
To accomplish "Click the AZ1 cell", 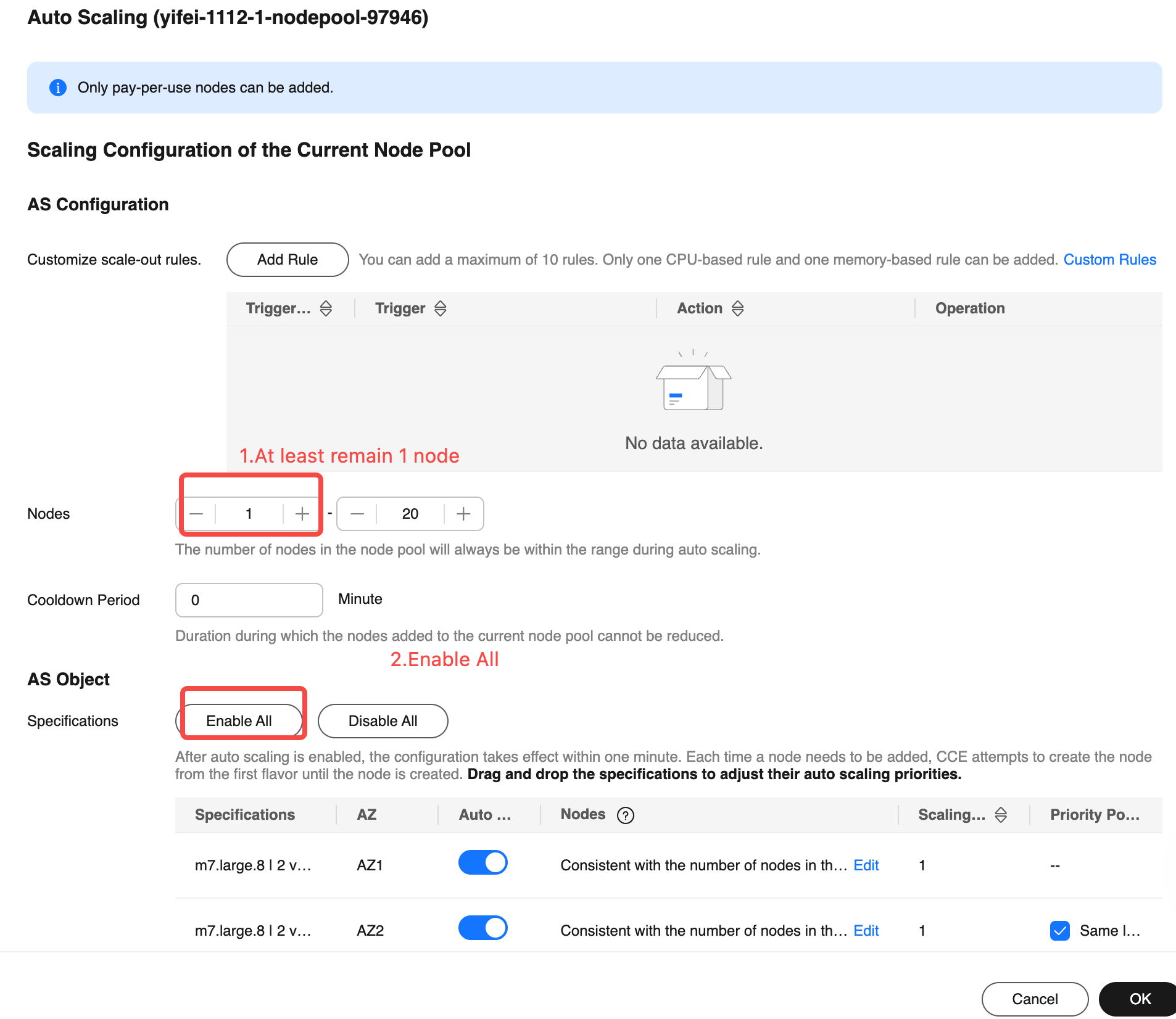I will (x=370, y=865).
